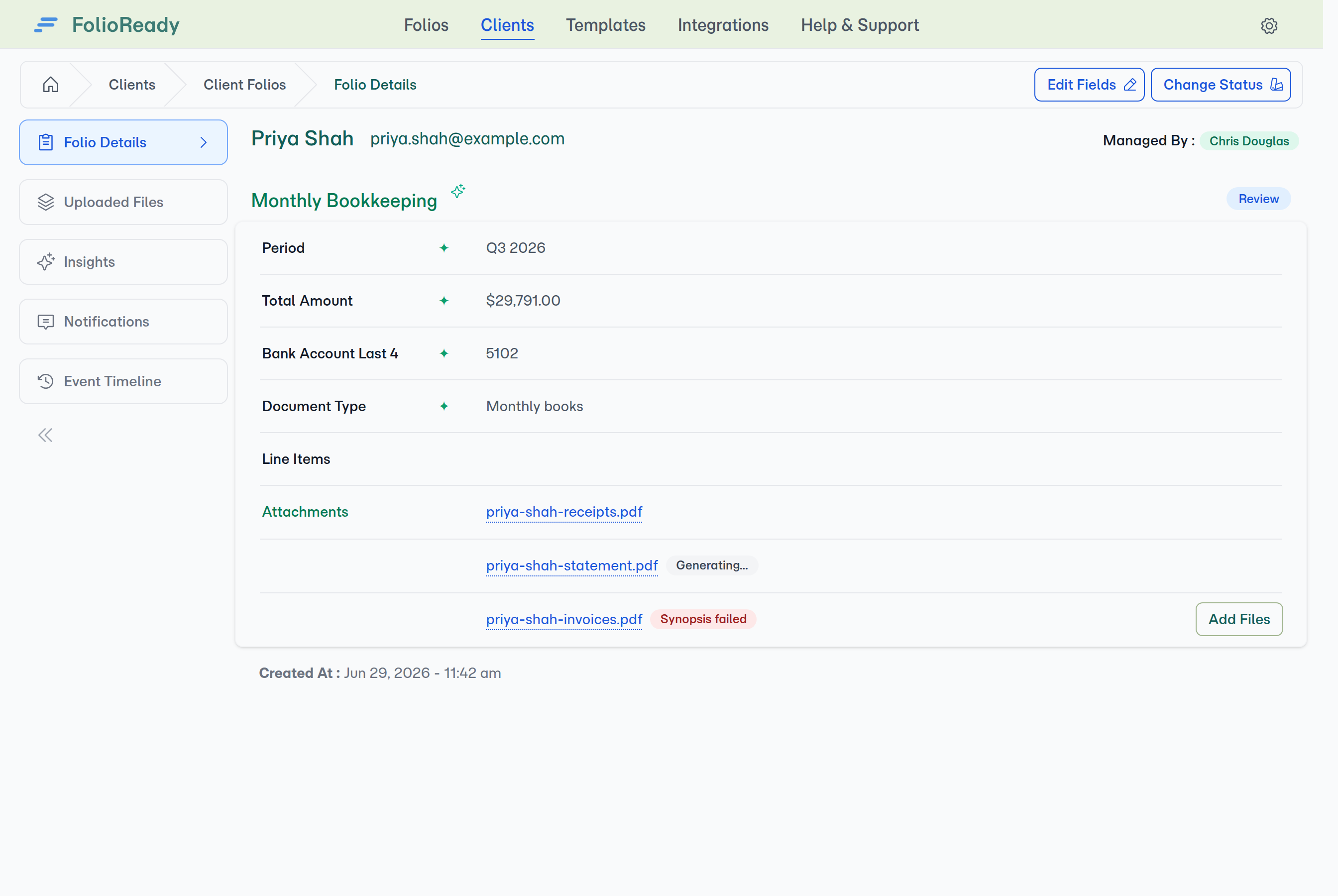Screen dimensions: 1338x896
Task: Select Event Timeline in sidebar
Action: (123, 381)
